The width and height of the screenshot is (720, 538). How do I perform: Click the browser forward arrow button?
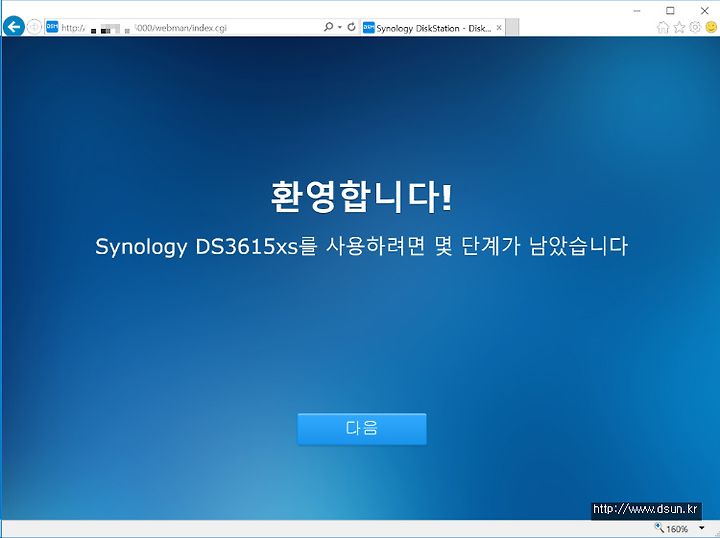coord(34,27)
